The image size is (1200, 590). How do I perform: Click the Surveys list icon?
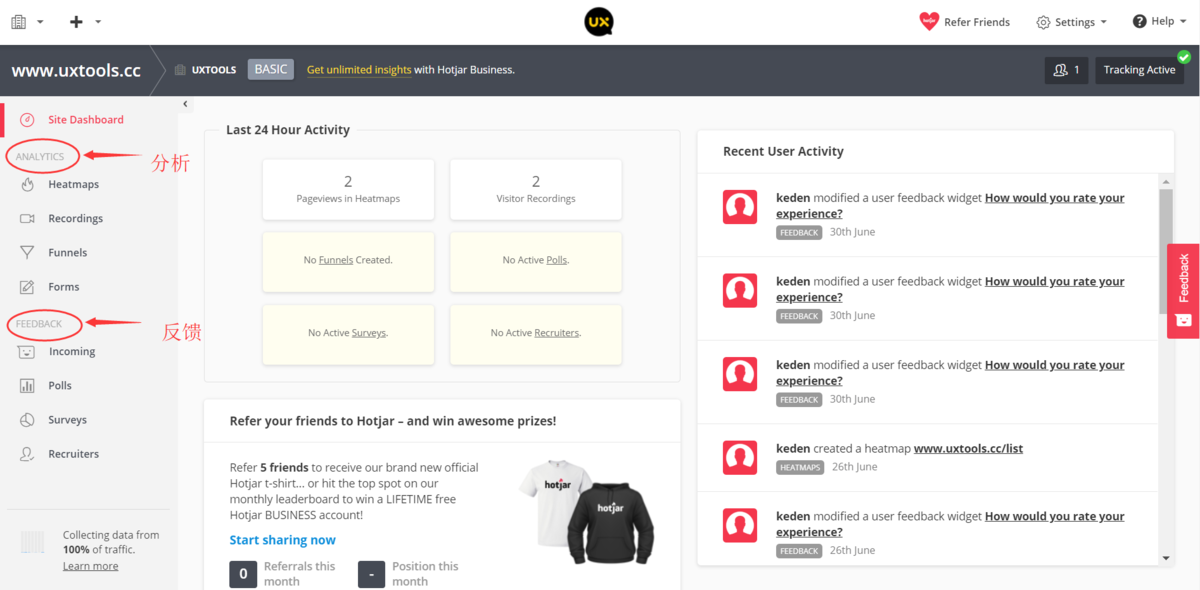pos(27,420)
